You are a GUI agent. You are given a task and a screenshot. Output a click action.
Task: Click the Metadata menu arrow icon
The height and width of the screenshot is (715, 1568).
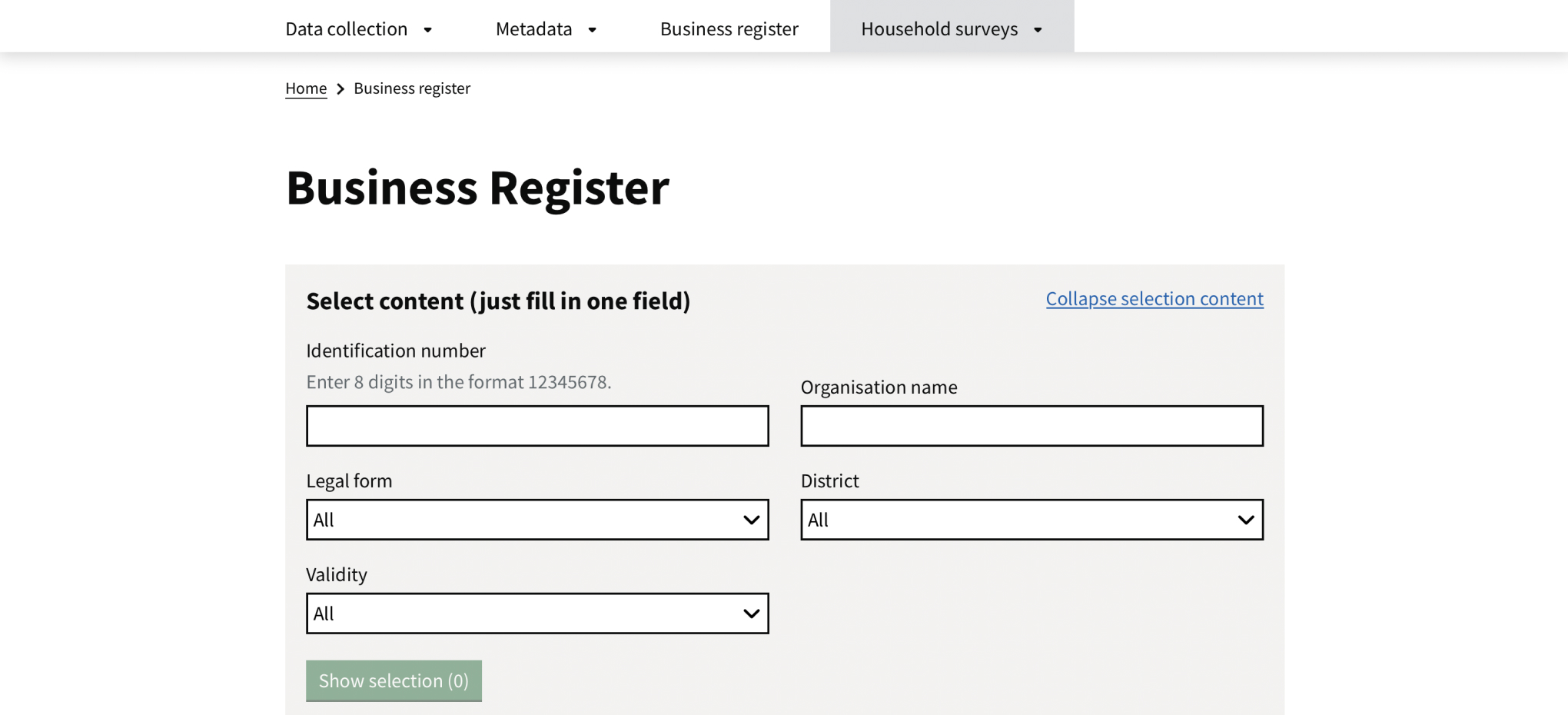(593, 30)
